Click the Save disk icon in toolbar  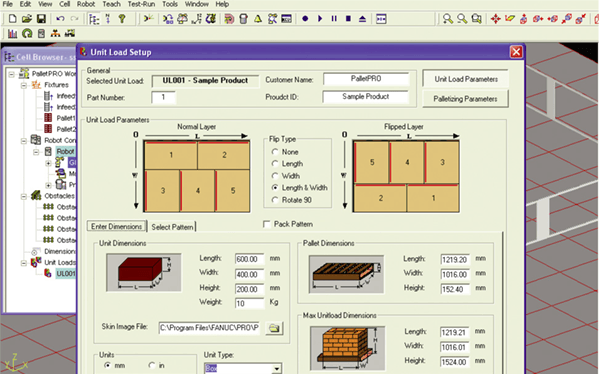[x=41, y=18]
